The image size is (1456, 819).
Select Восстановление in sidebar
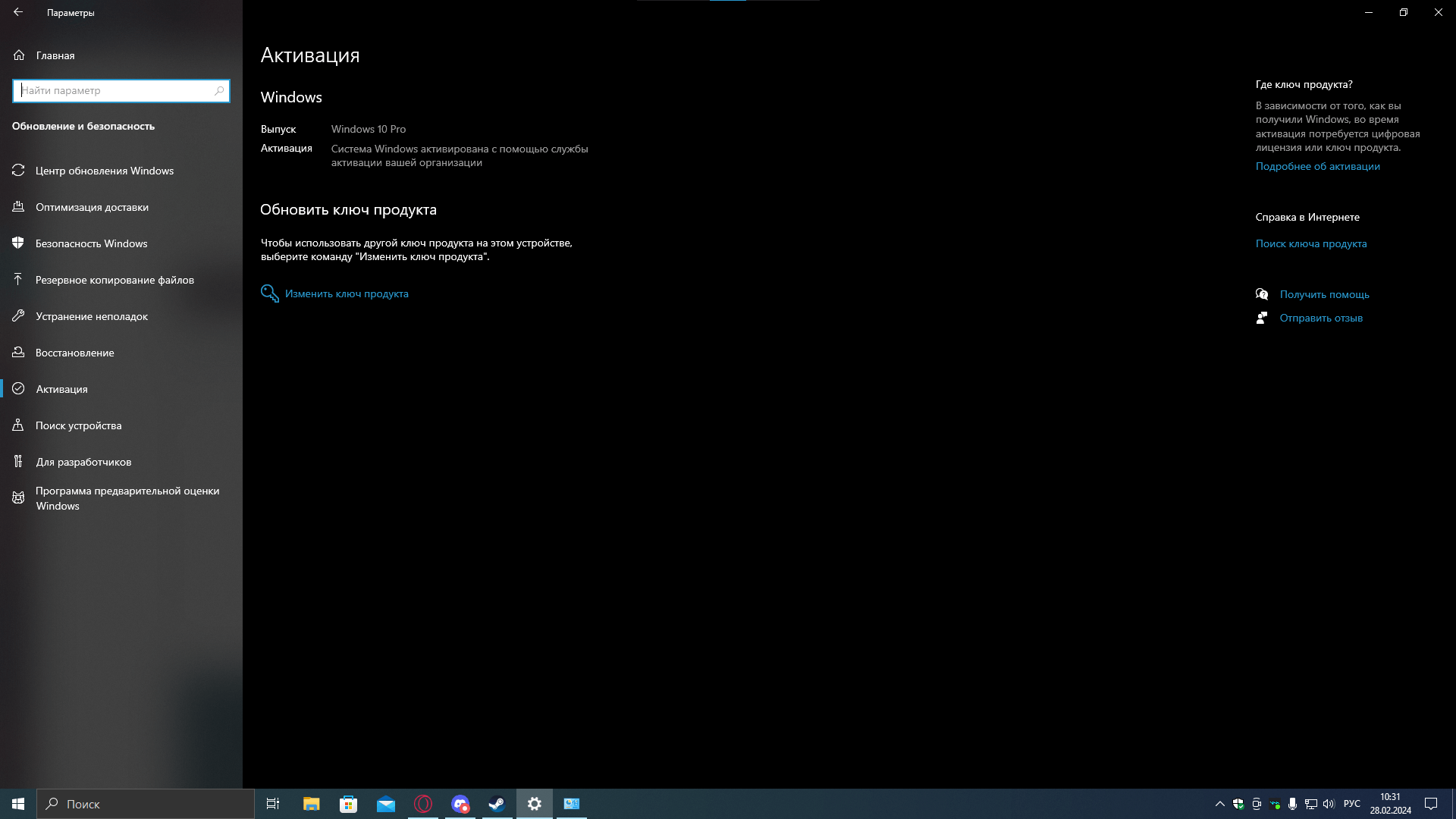tap(74, 353)
